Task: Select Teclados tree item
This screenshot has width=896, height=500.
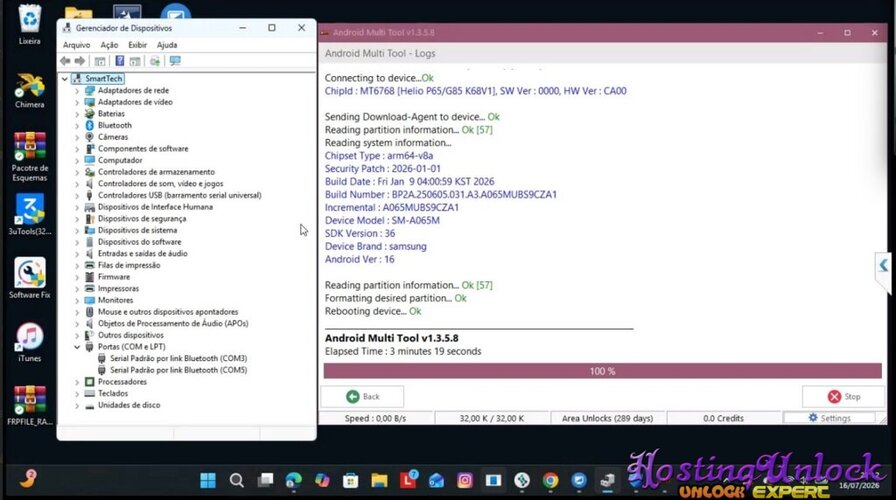Action: coord(113,393)
